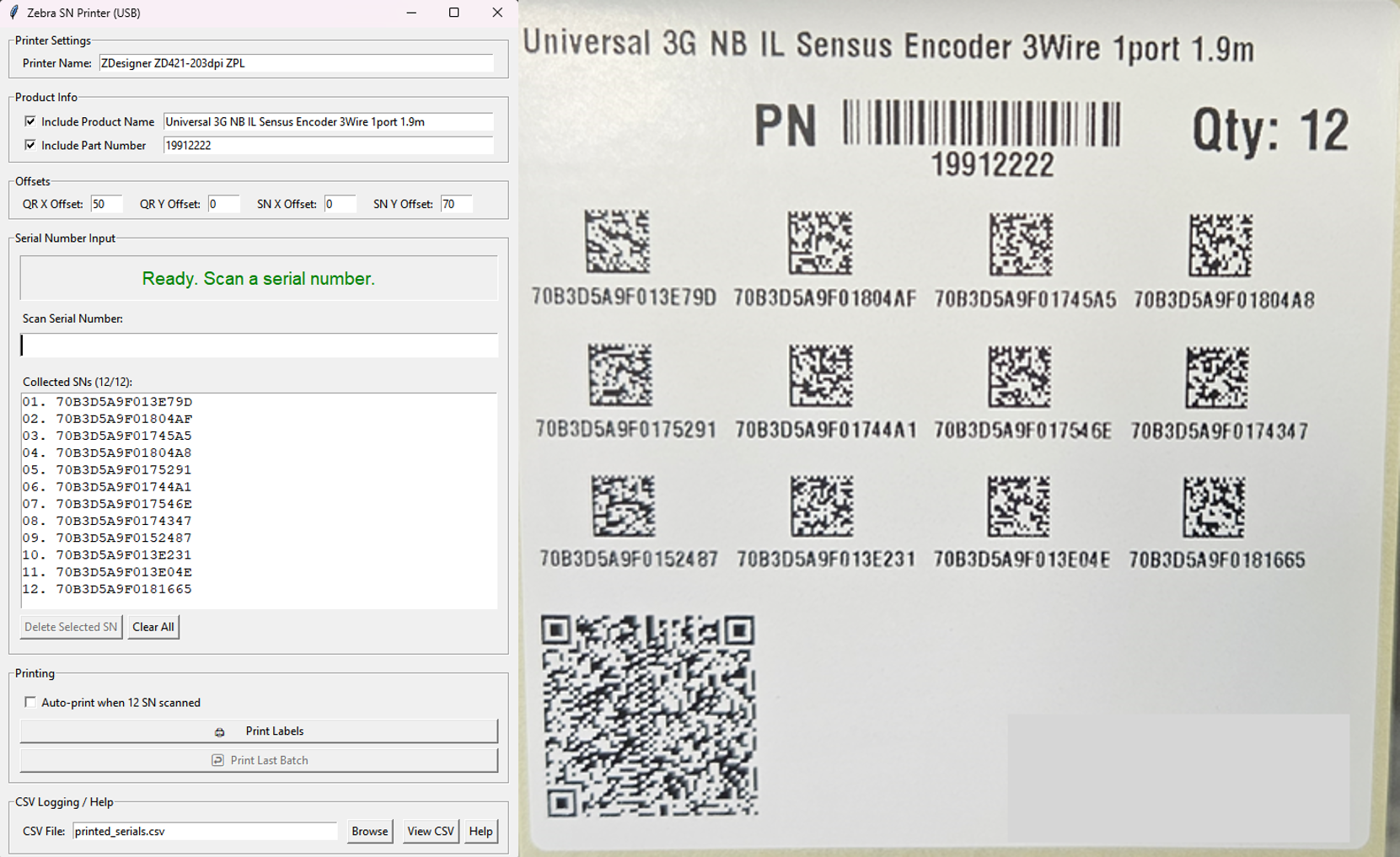Screen dimensions: 1400x857
Task: Click the 'Ready. Scan a serial number.' status
Action: point(259,279)
